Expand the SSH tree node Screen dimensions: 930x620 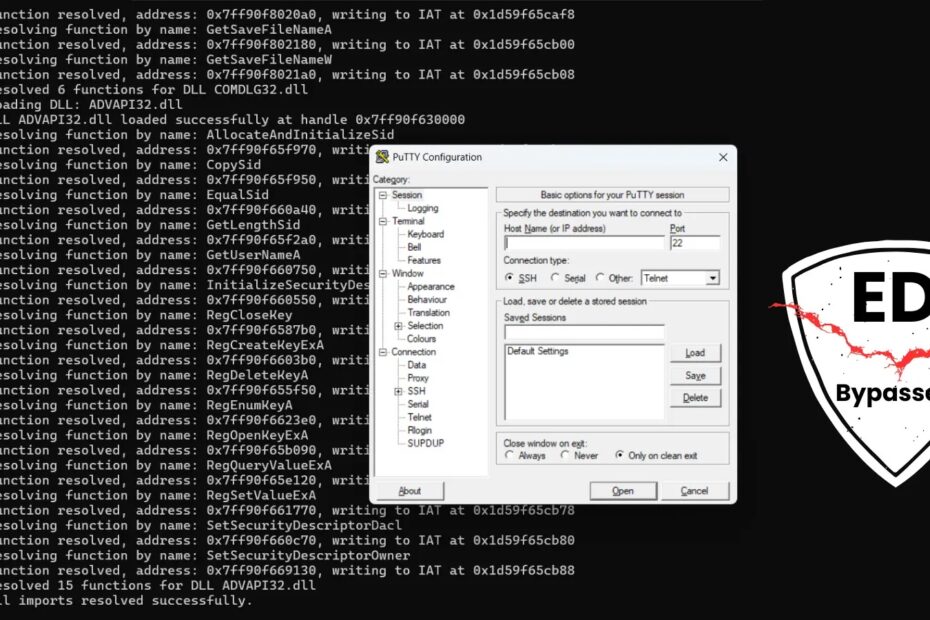pyautogui.click(x=399, y=391)
